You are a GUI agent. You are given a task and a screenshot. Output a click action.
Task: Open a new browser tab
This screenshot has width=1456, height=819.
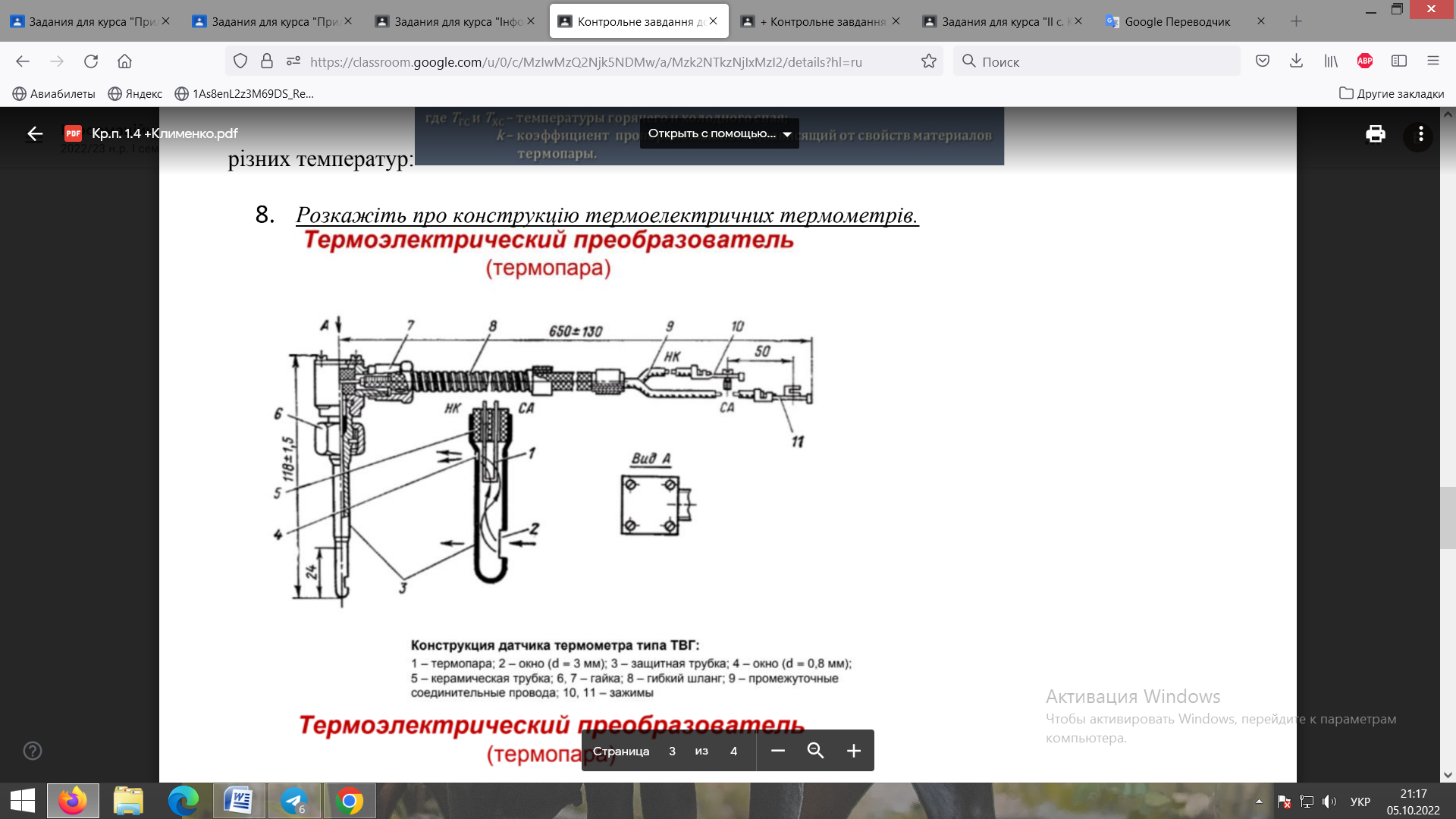[1296, 21]
